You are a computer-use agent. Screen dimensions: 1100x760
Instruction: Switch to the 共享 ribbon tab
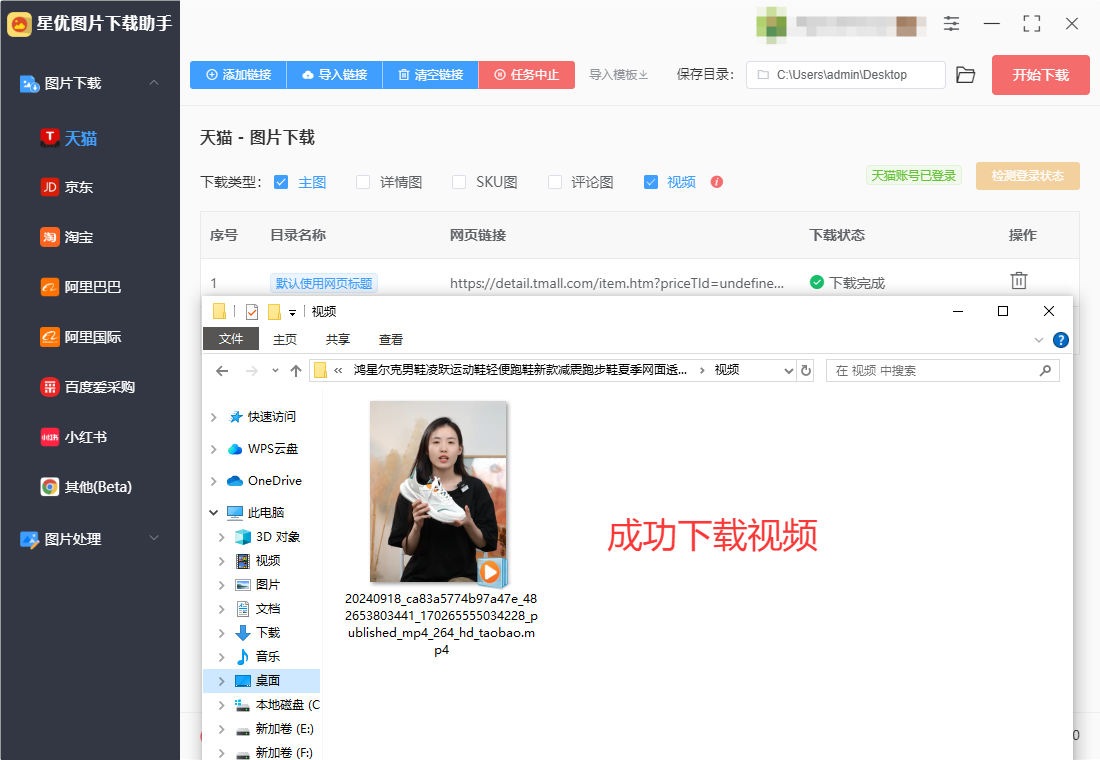coord(337,340)
